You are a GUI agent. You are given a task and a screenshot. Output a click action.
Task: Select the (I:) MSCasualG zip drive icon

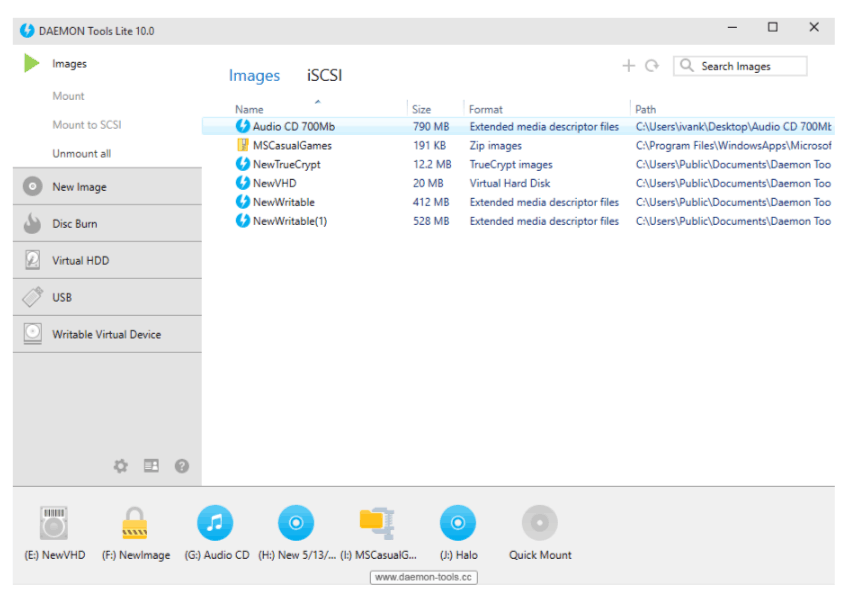pos(377,523)
